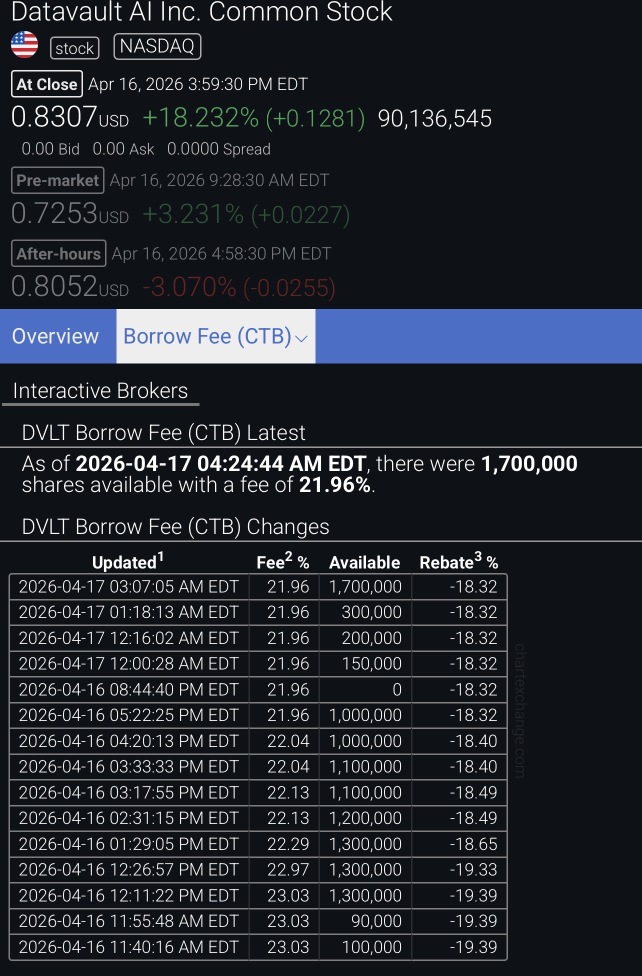The height and width of the screenshot is (976, 642).
Task: Select the row with 0 available shares
Action: click(x=258, y=690)
